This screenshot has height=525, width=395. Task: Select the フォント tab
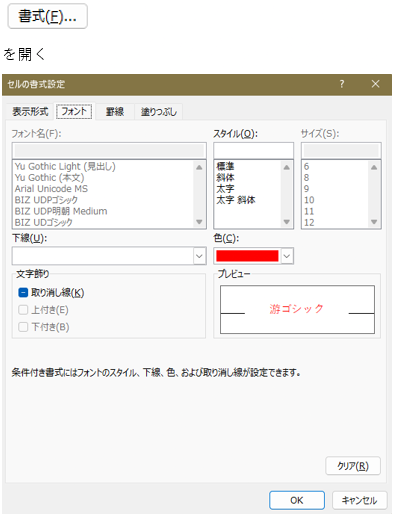[74, 111]
